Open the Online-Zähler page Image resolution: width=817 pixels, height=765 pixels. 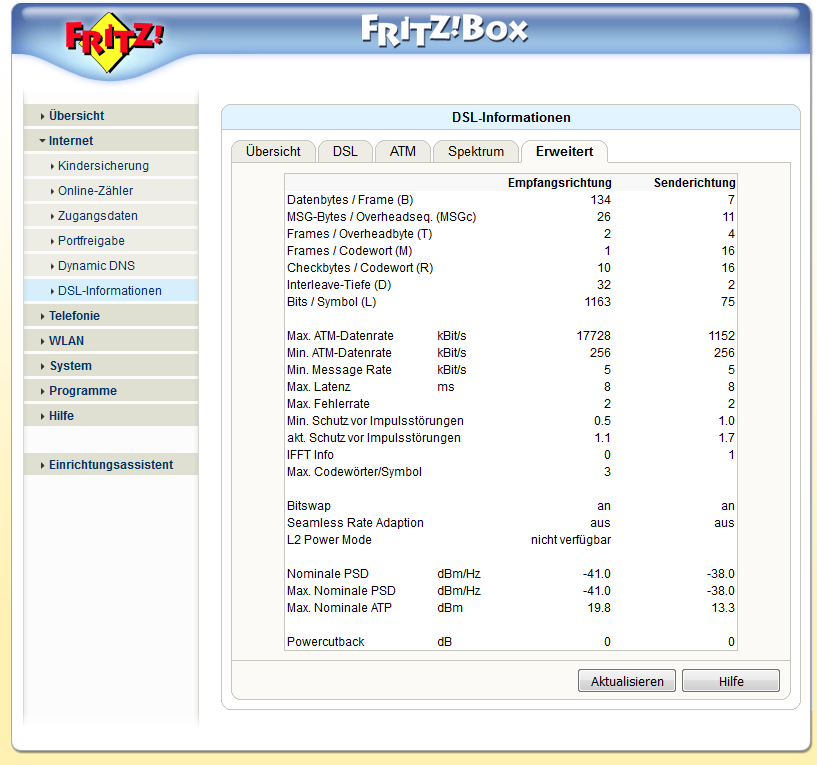[x=95, y=191]
